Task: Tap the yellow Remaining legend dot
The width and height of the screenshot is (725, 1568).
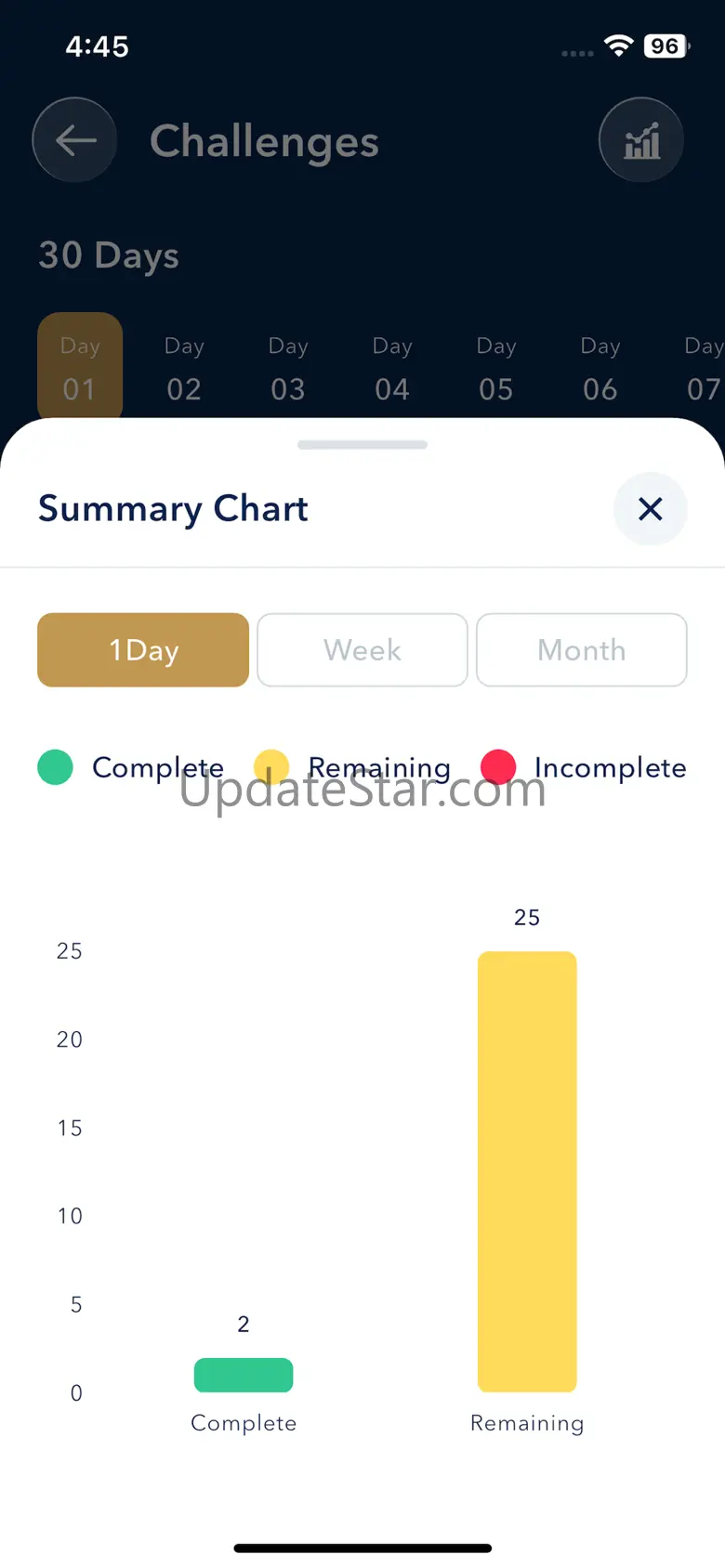Action: (x=270, y=766)
